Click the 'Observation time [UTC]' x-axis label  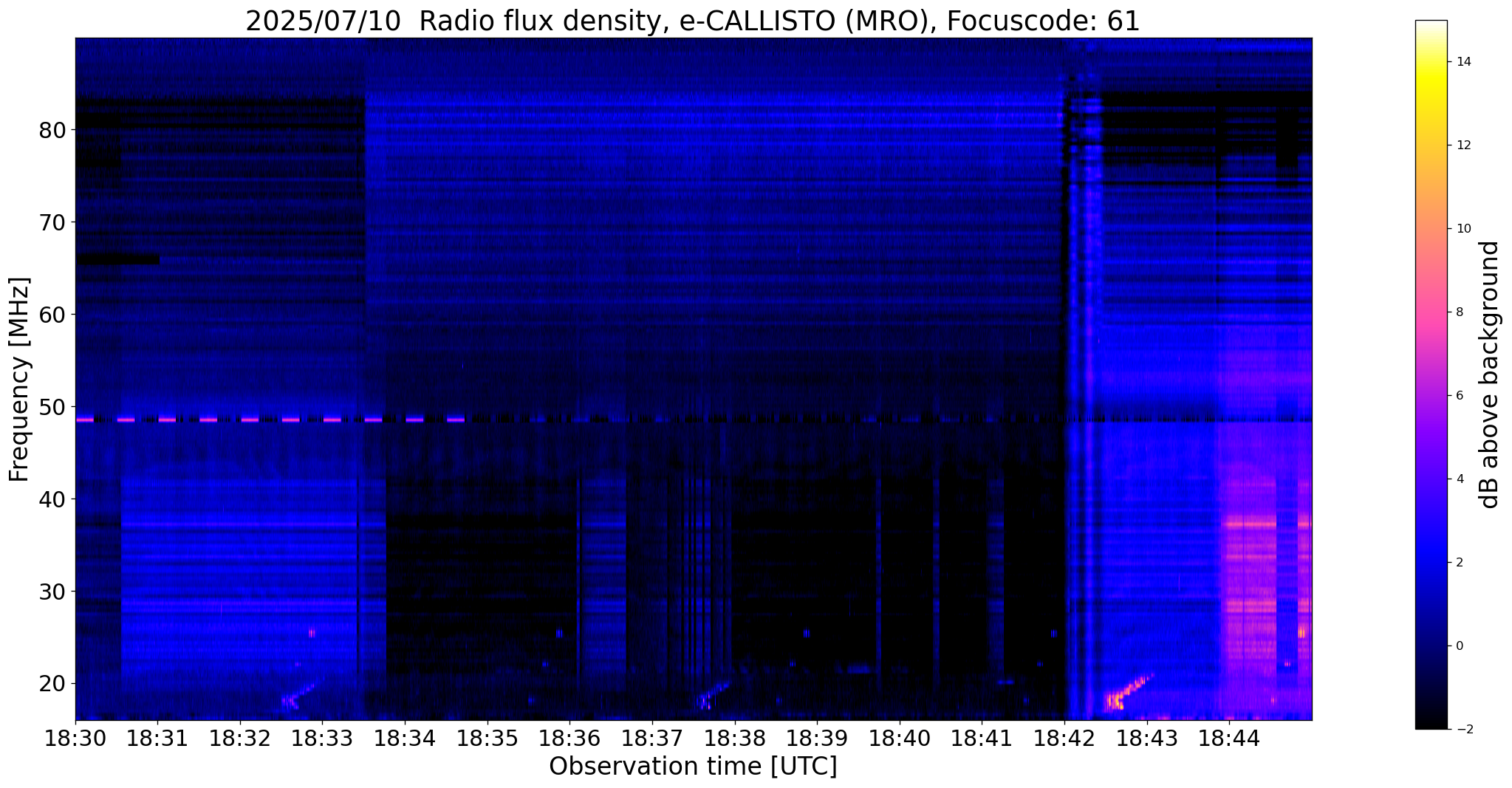click(693, 767)
